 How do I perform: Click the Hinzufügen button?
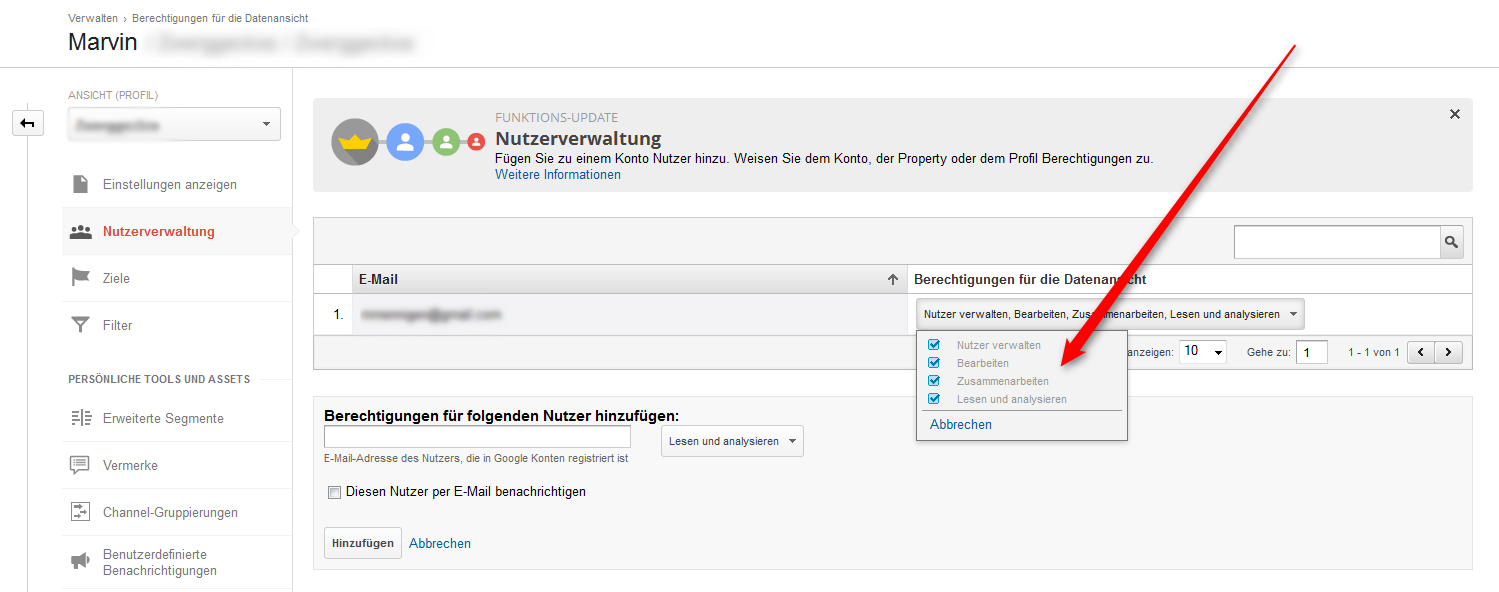[362, 543]
